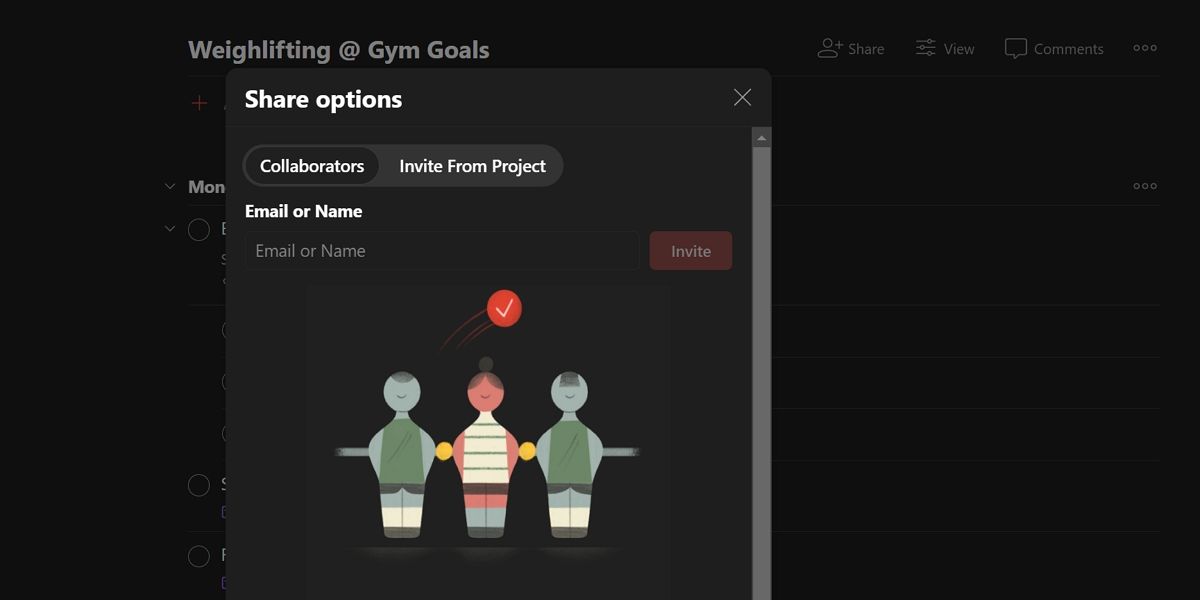Mark the first task circle as complete

199,229
